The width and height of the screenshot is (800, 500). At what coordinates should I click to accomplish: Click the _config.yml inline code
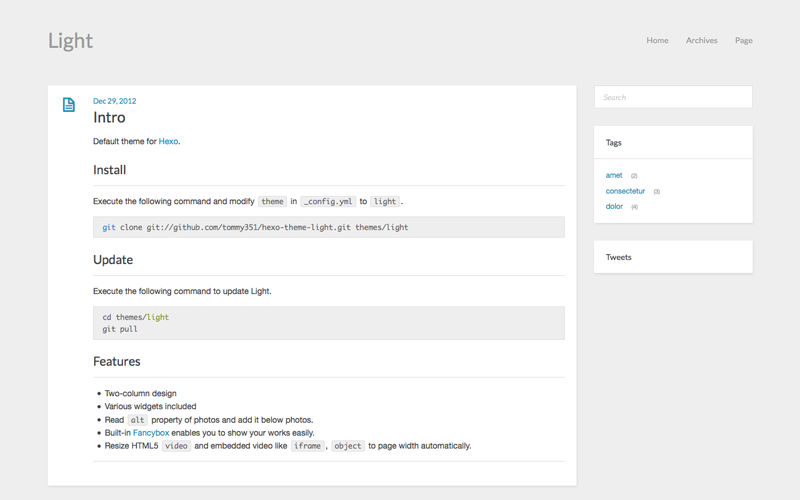[x=328, y=202]
